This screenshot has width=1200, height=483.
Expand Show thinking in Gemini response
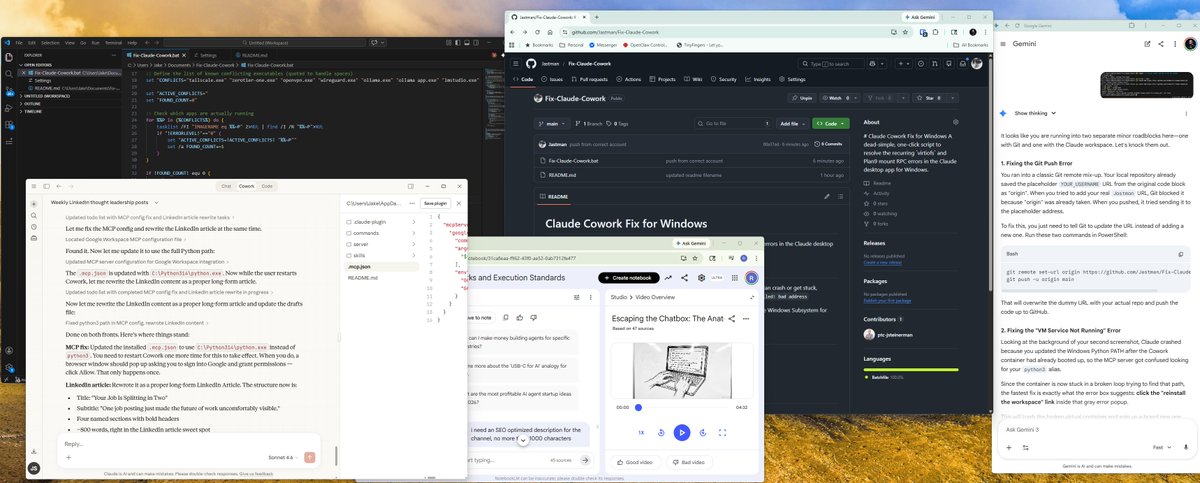[1037, 113]
